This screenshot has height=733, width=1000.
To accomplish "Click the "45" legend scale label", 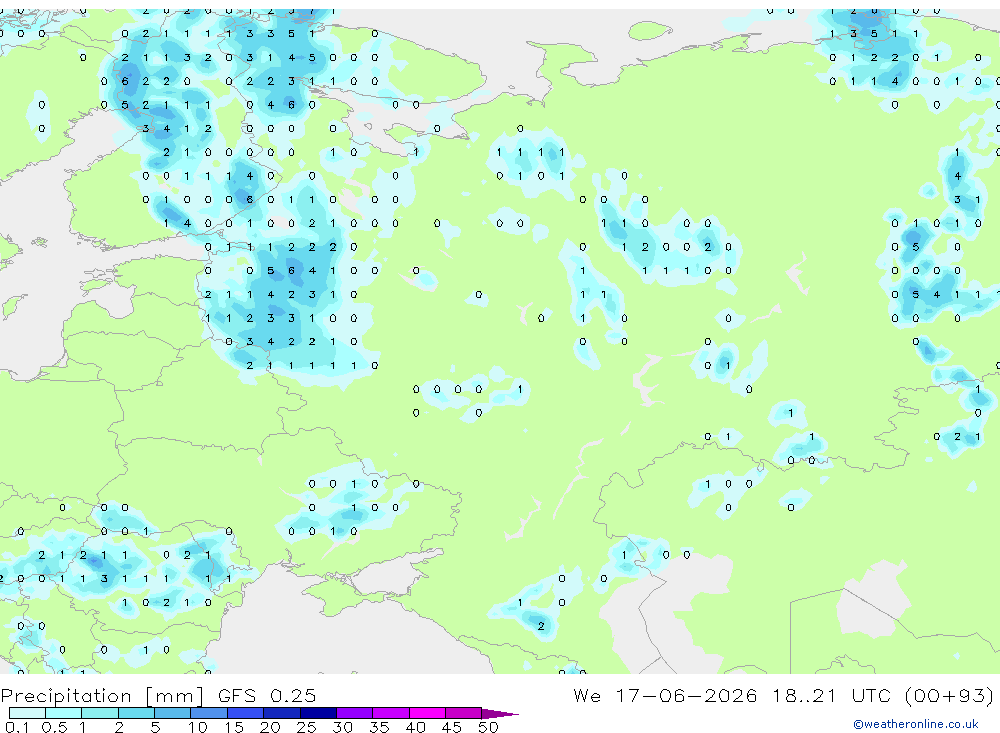I will tap(452, 727).
